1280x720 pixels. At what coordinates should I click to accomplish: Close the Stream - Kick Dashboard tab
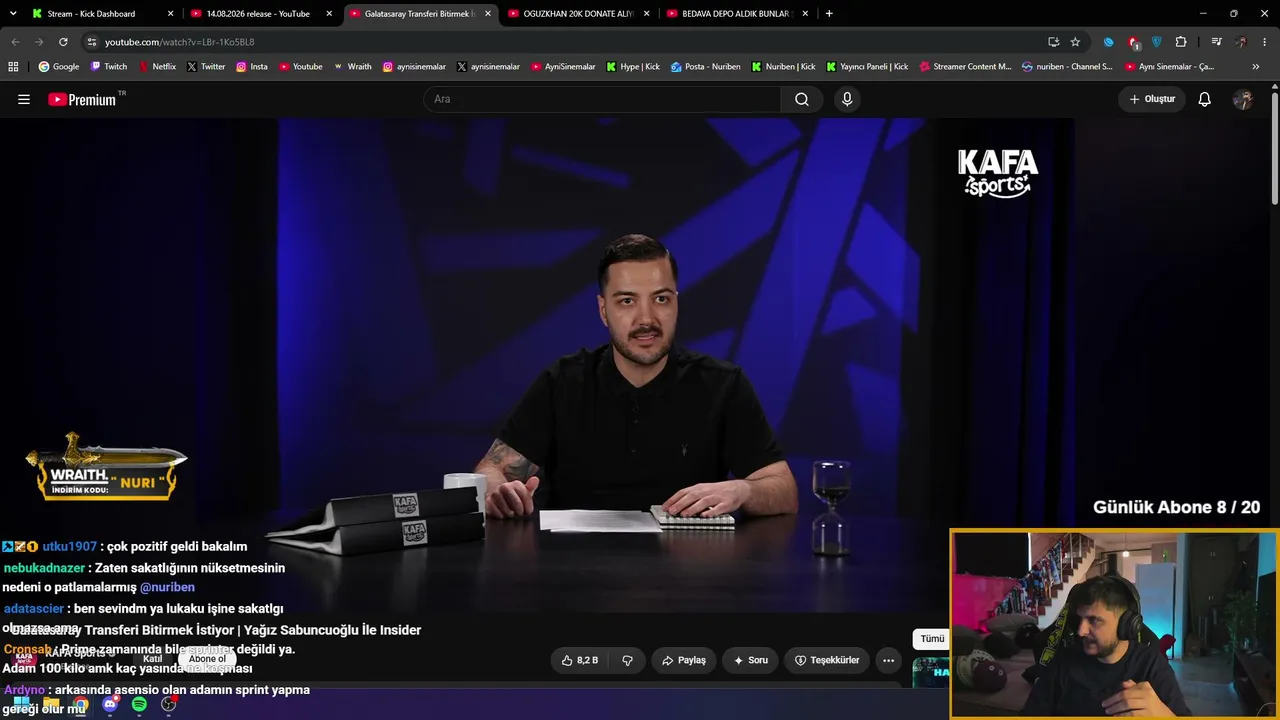(170, 14)
